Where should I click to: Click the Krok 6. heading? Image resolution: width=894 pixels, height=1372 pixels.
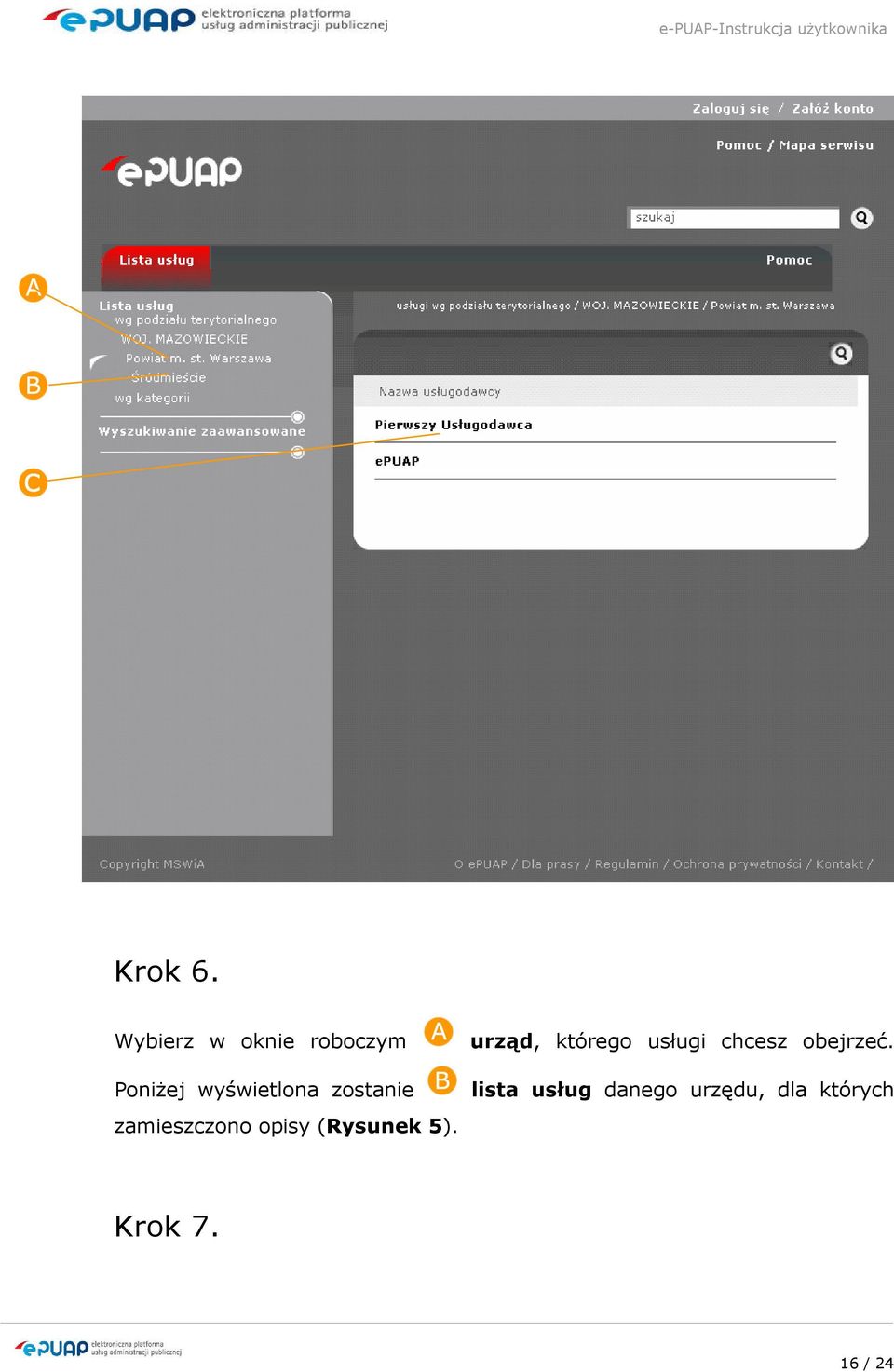click(x=167, y=971)
